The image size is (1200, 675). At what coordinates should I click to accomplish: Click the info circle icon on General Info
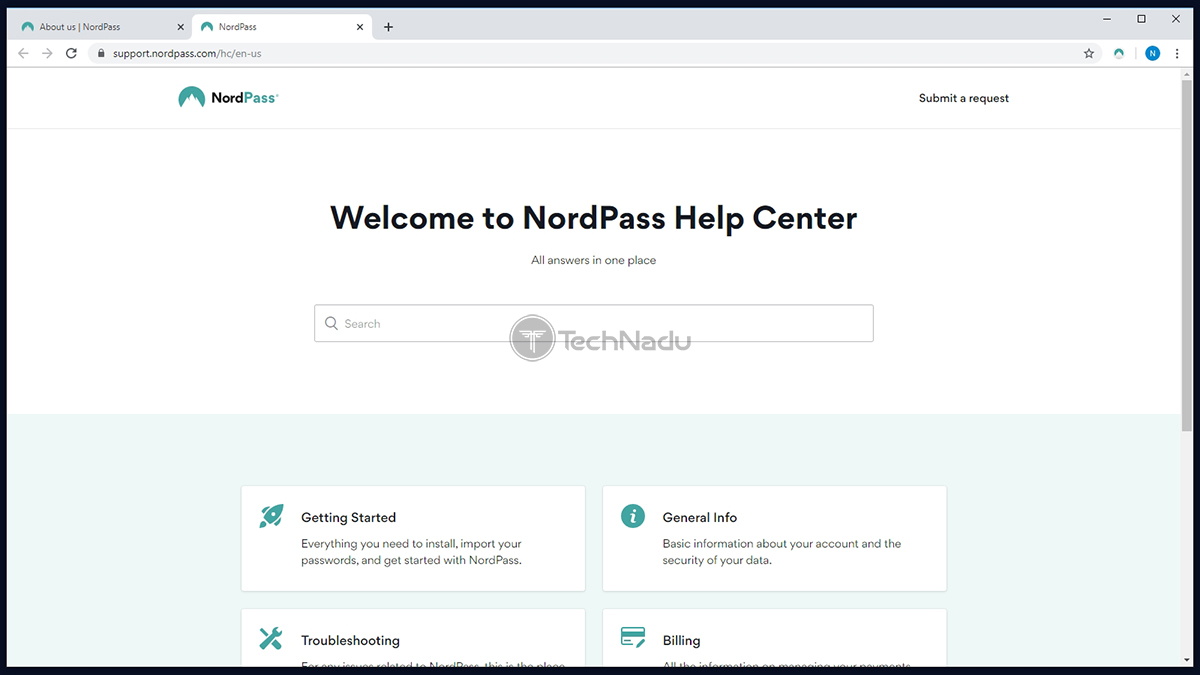pos(632,516)
